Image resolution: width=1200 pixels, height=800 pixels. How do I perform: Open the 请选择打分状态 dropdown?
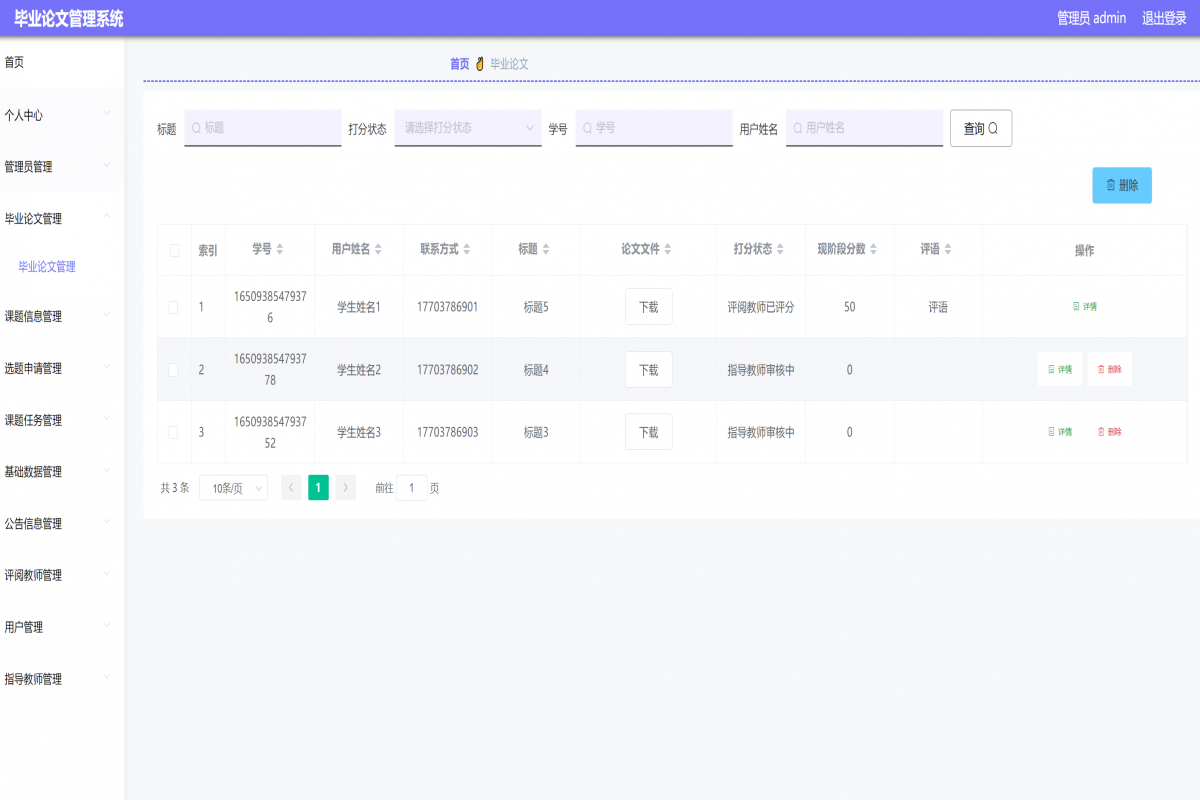pos(468,128)
